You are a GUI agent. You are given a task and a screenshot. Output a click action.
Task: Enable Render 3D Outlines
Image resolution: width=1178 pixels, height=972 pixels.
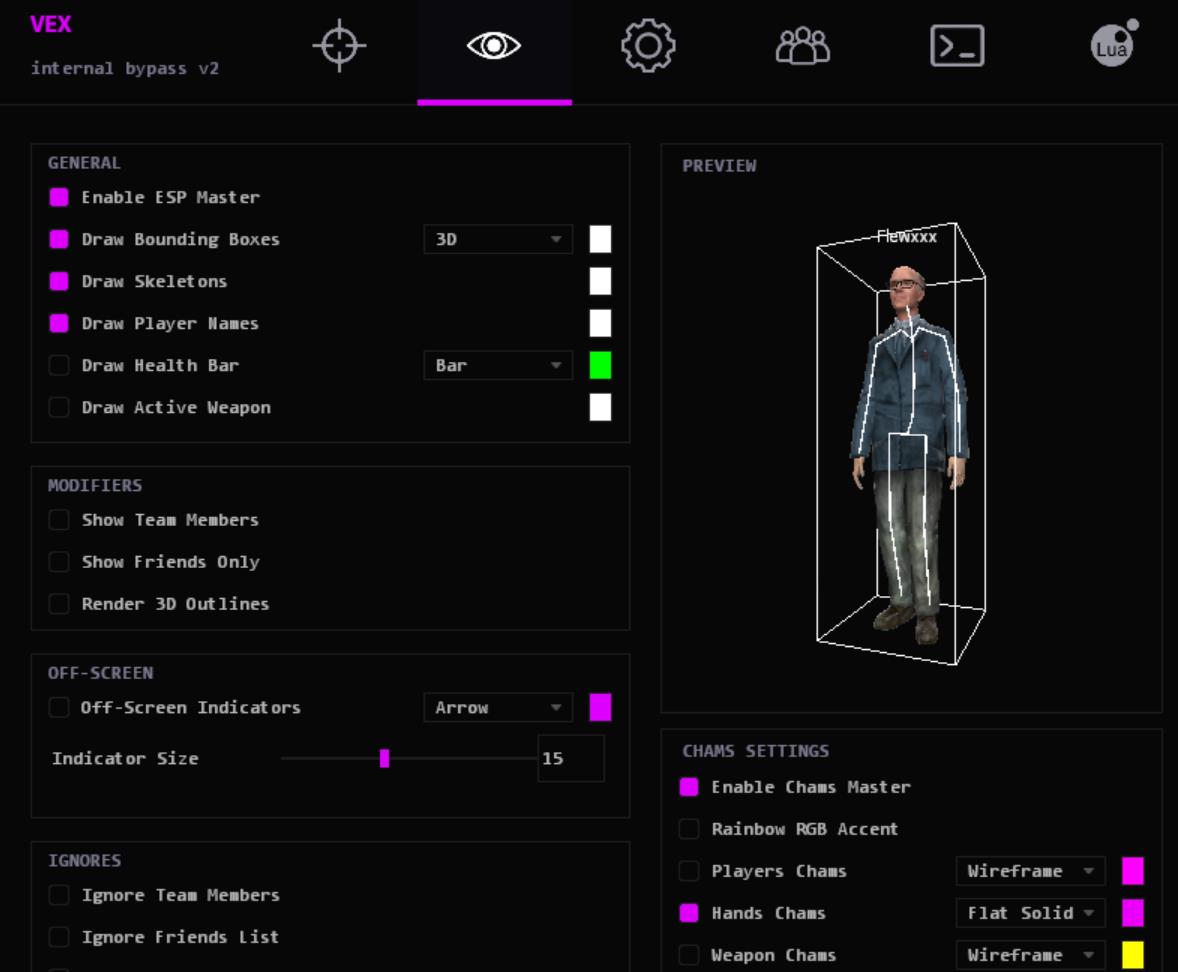59,604
